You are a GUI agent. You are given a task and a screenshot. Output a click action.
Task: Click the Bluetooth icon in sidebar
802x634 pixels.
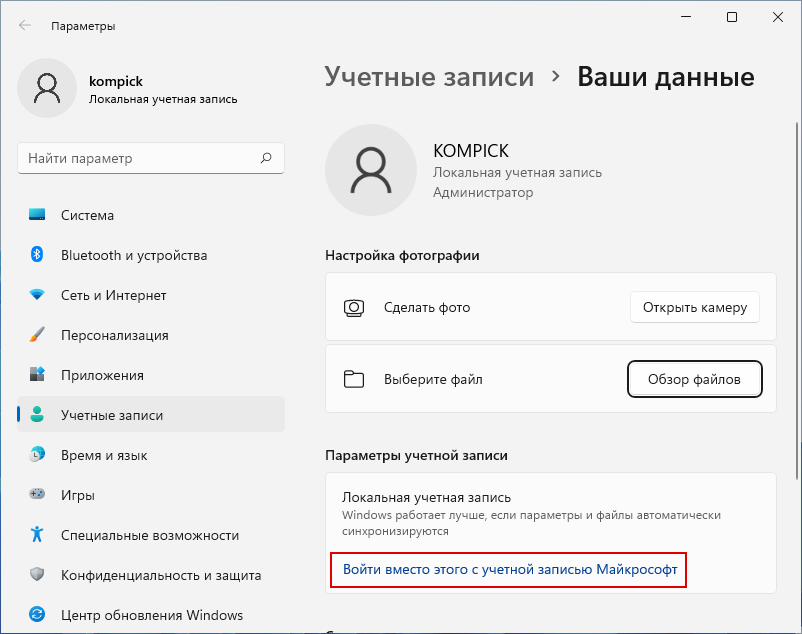[x=37, y=254]
